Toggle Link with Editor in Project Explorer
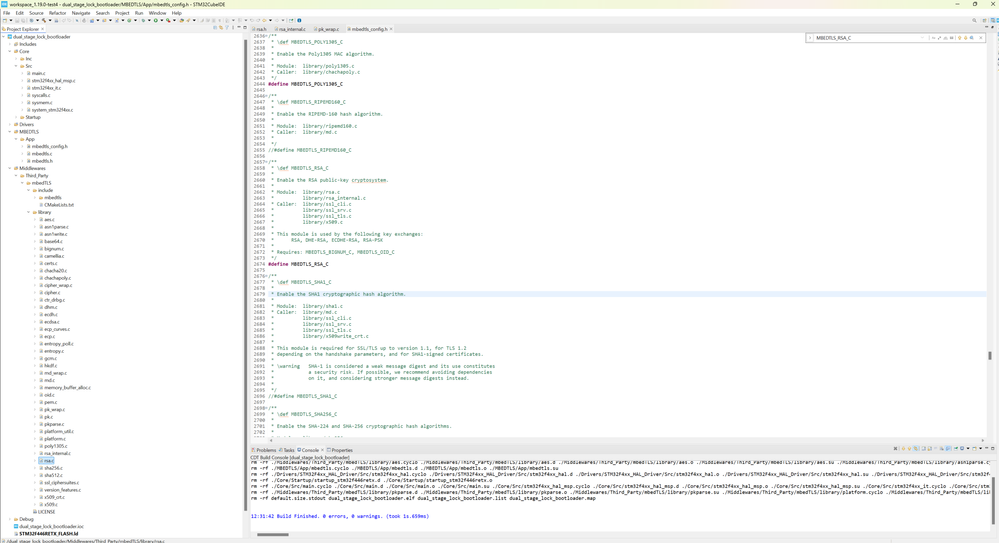Image resolution: width=999 pixels, height=543 pixels. point(220,28)
